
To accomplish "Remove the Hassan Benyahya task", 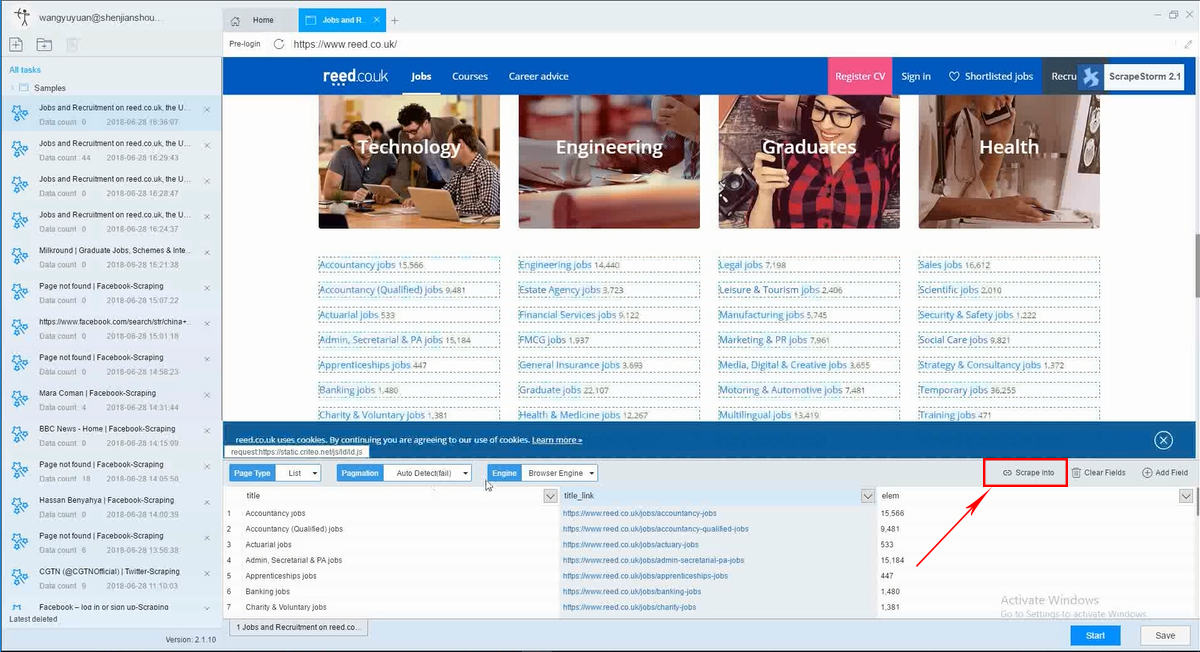I will (207, 502).
